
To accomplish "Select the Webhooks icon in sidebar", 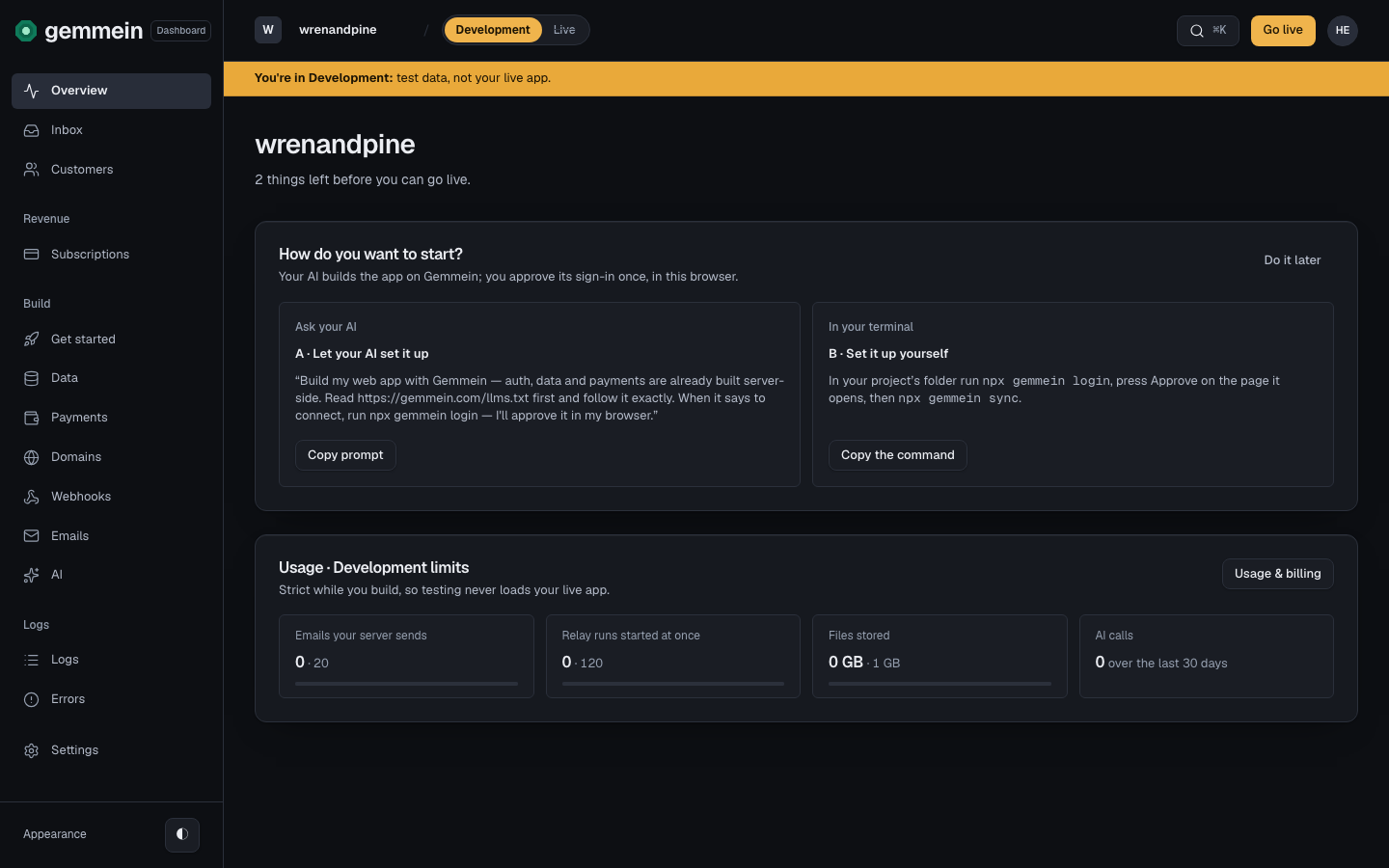I will [32, 497].
